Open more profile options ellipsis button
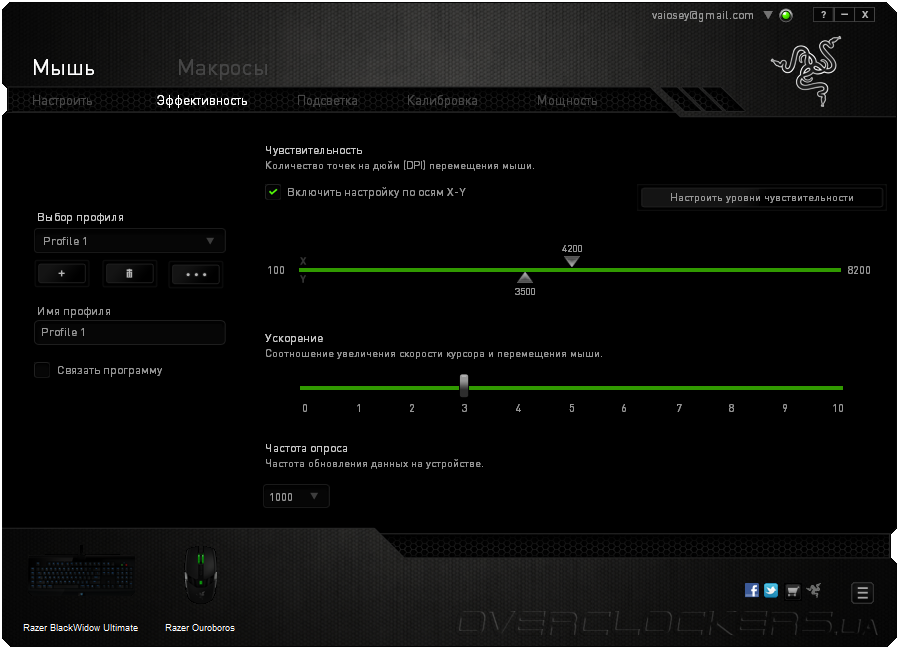Image resolution: width=899 pixels, height=649 pixels. [x=196, y=274]
